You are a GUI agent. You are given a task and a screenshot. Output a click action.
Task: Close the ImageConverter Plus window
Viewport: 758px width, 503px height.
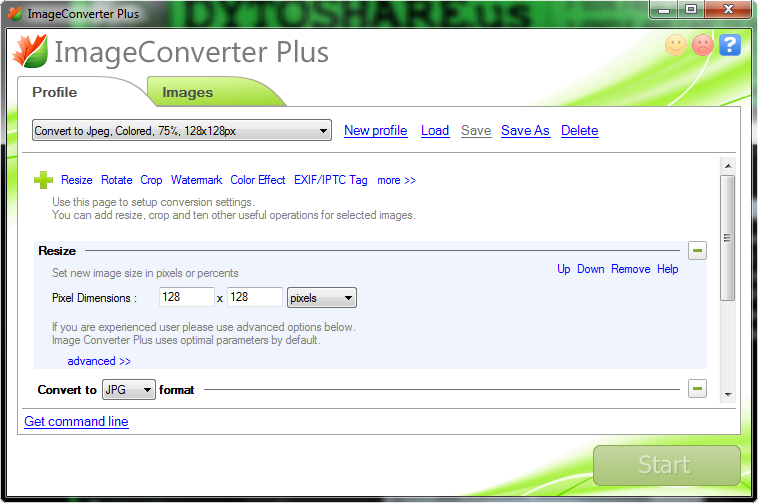coord(729,10)
